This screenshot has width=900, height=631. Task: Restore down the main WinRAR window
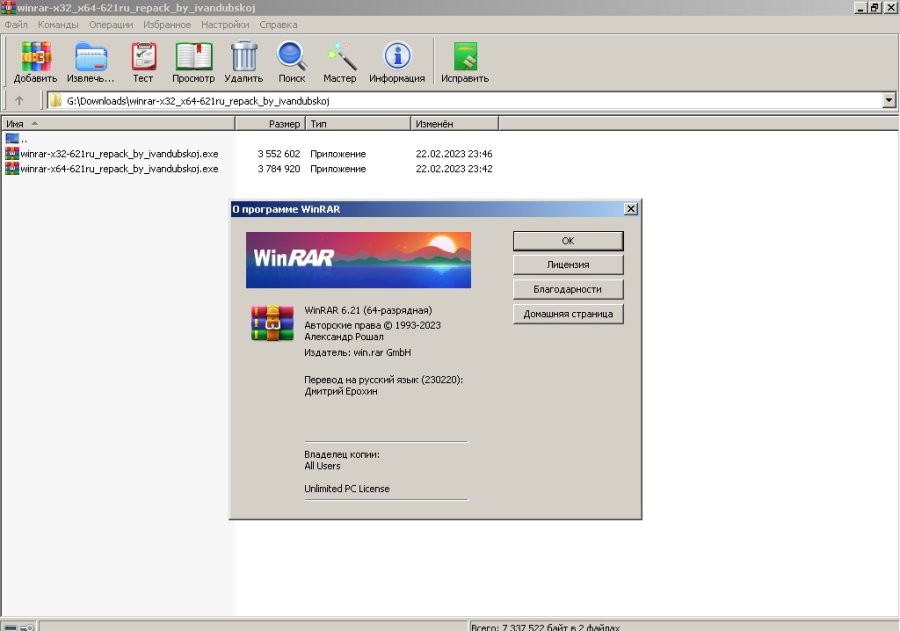click(x=875, y=7)
